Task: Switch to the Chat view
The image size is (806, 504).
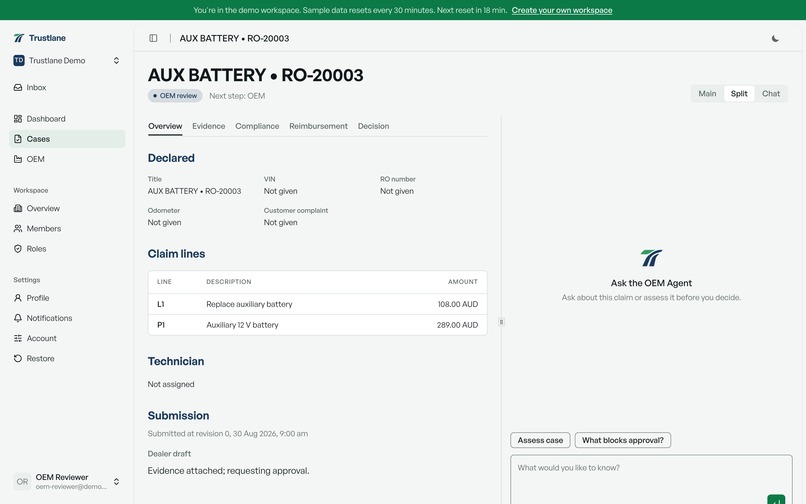Action: [771, 94]
